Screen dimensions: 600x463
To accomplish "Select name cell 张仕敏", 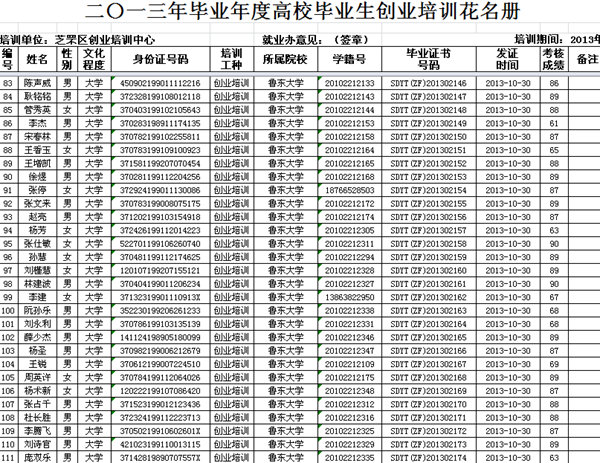I will click(38, 244).
